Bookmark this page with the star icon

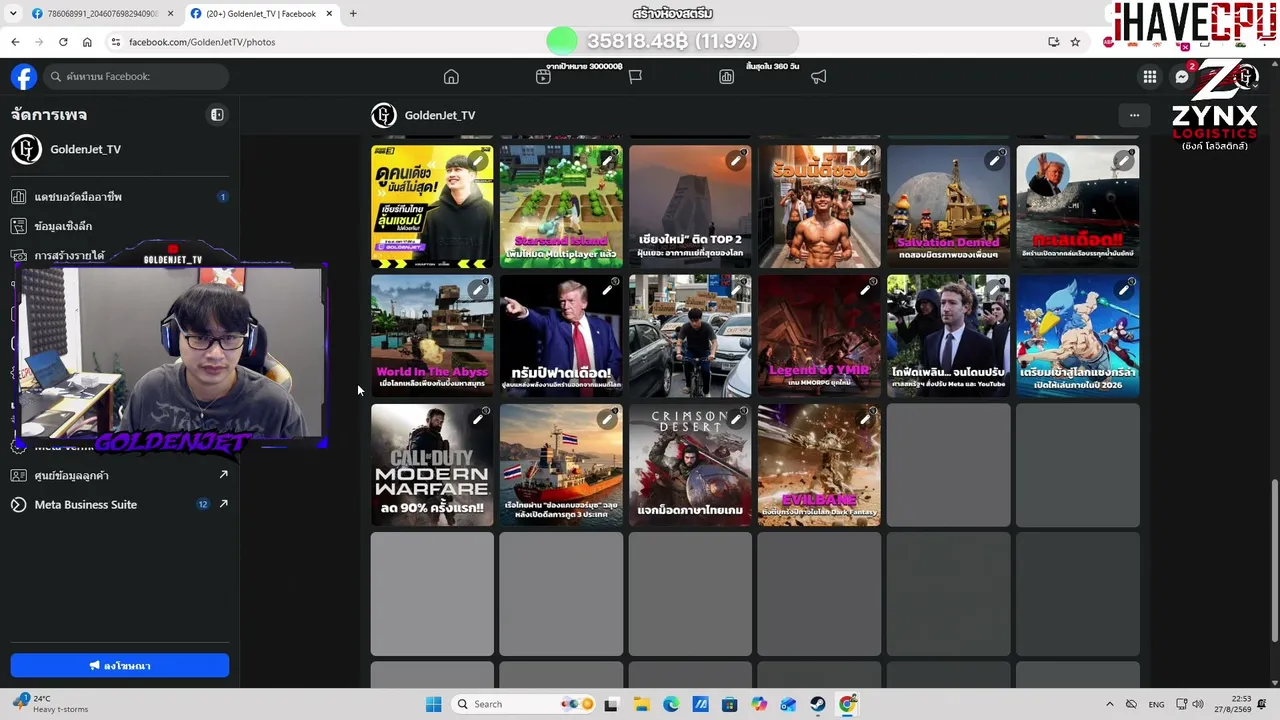point(1075,42)
